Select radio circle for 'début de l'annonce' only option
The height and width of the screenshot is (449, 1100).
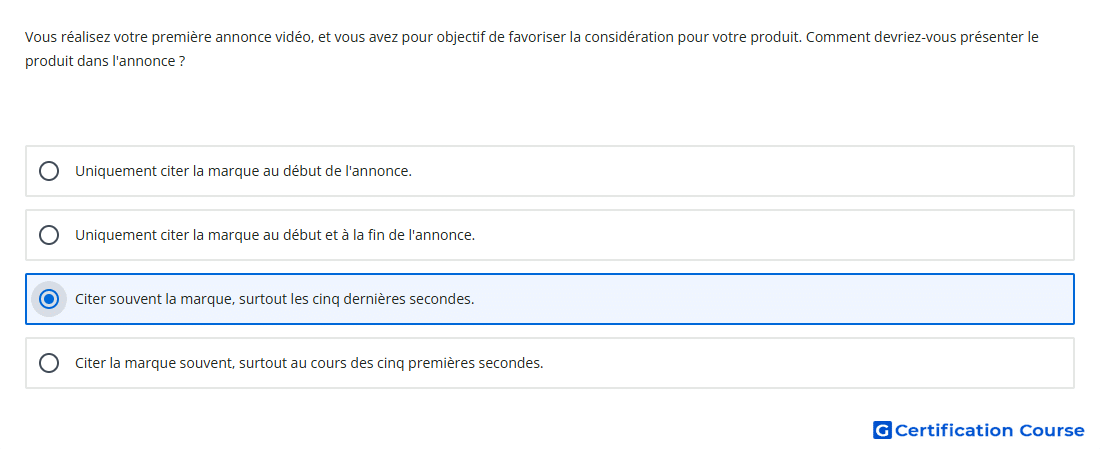point(48,171)
